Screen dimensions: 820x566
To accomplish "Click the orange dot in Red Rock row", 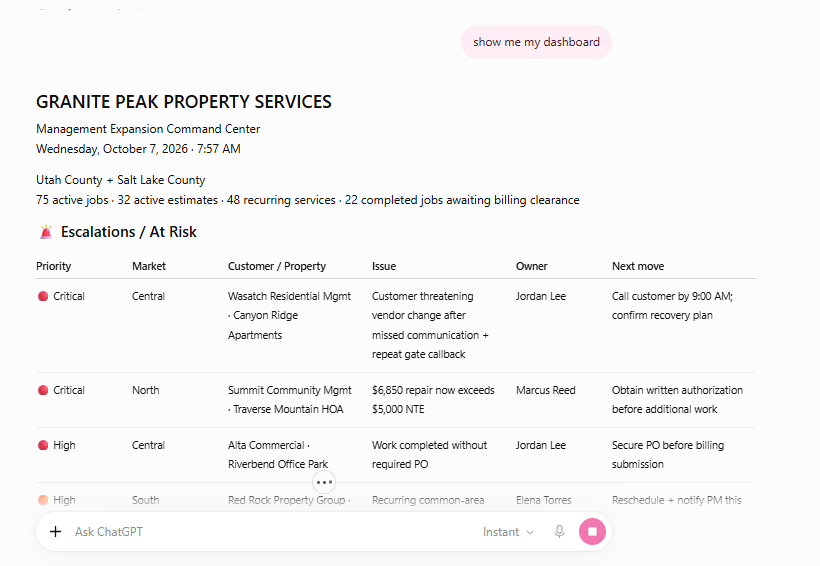I will tap(43, 500).
